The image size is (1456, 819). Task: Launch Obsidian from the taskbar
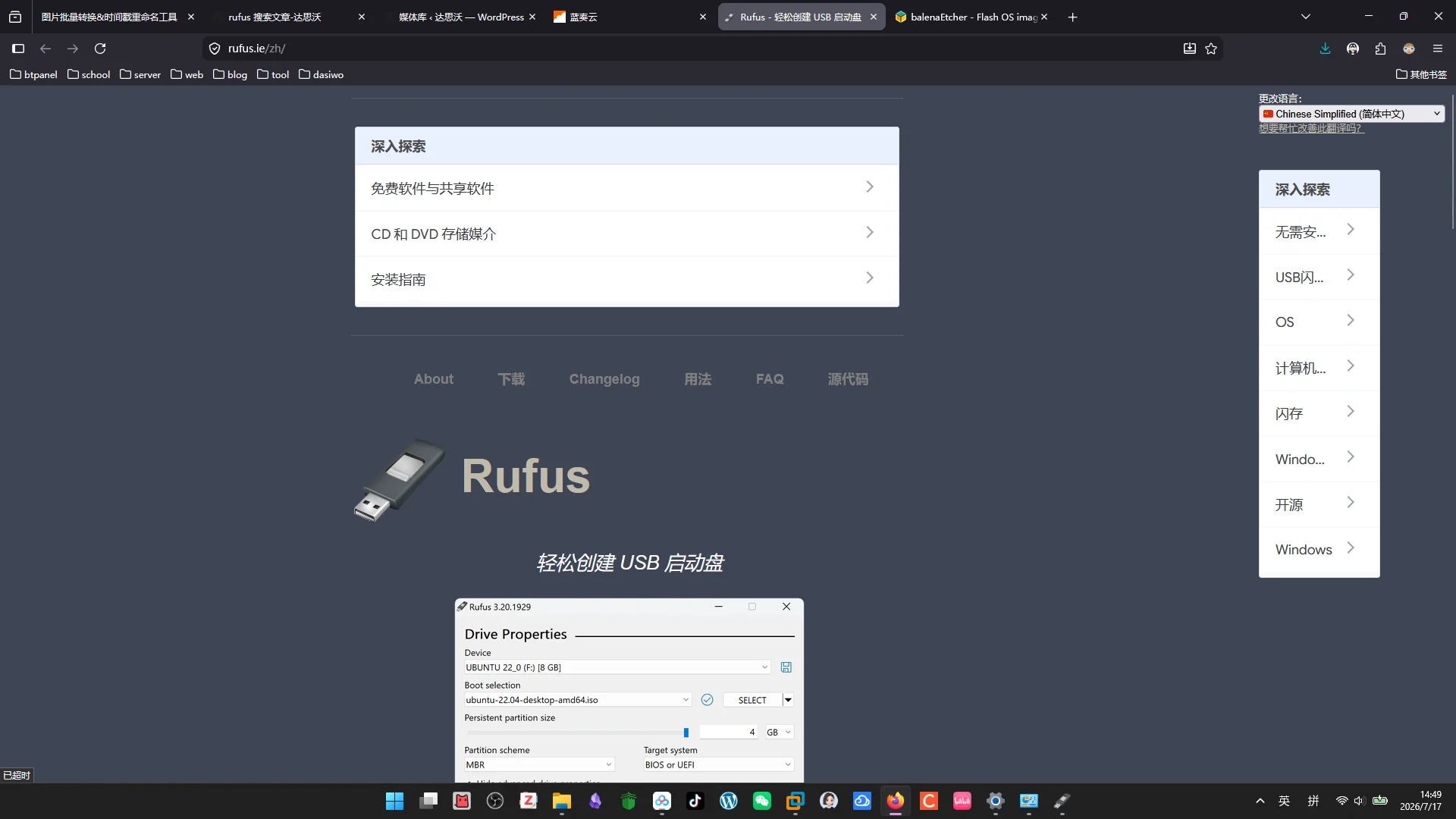tap(595, 801)
